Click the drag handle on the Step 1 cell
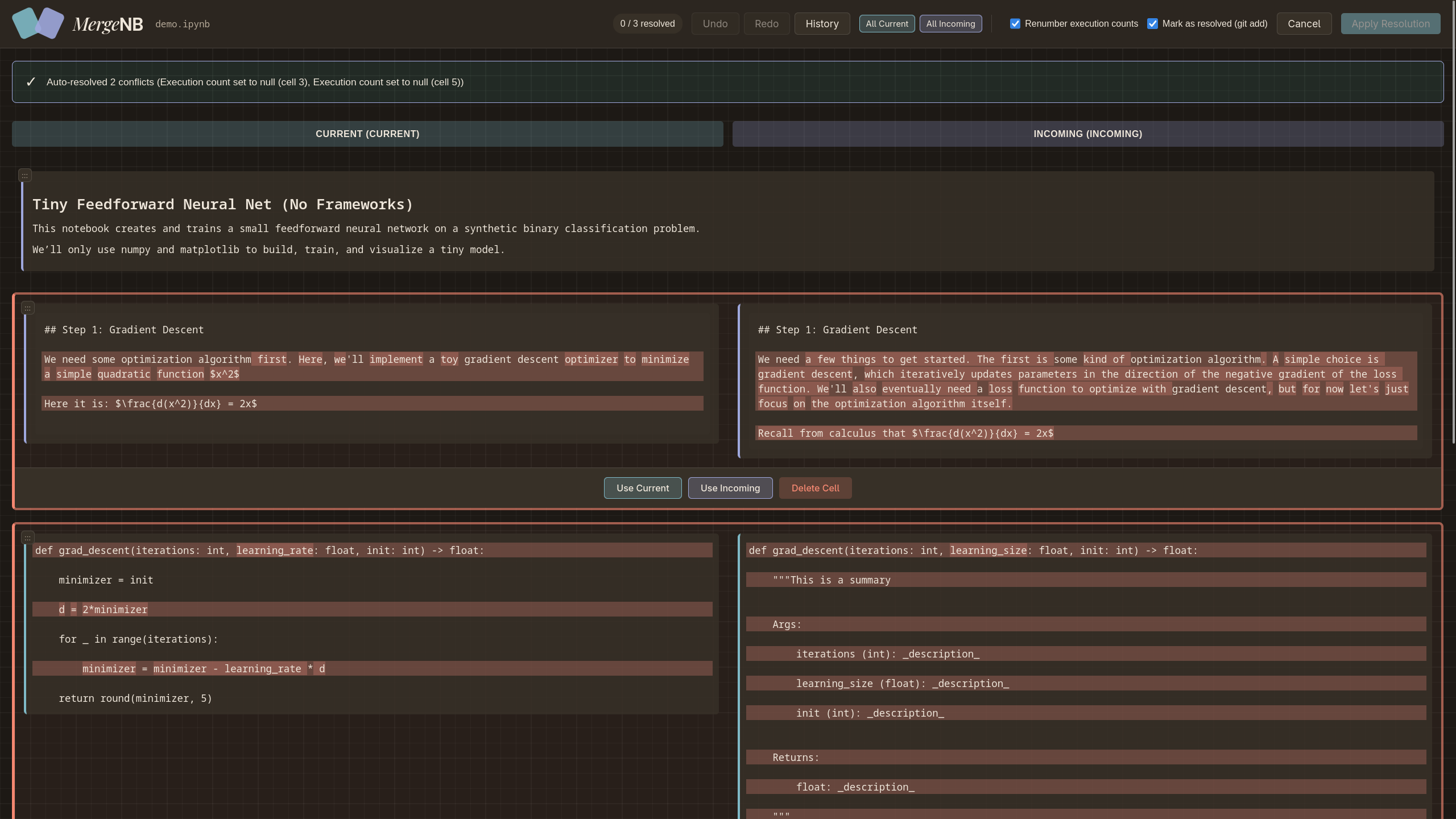1456x819 pixels. point(28,308)
